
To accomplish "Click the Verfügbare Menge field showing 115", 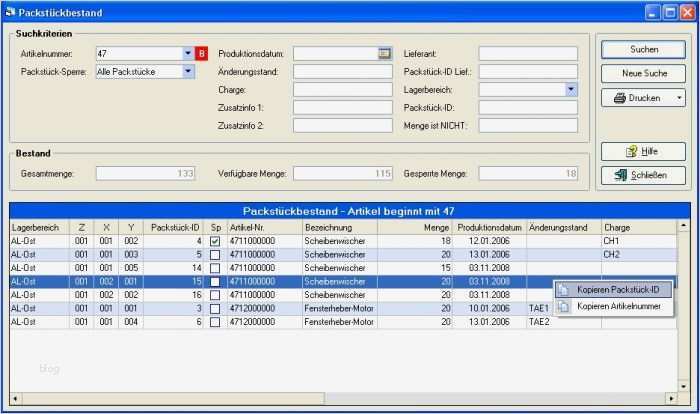I will point(342,173).
